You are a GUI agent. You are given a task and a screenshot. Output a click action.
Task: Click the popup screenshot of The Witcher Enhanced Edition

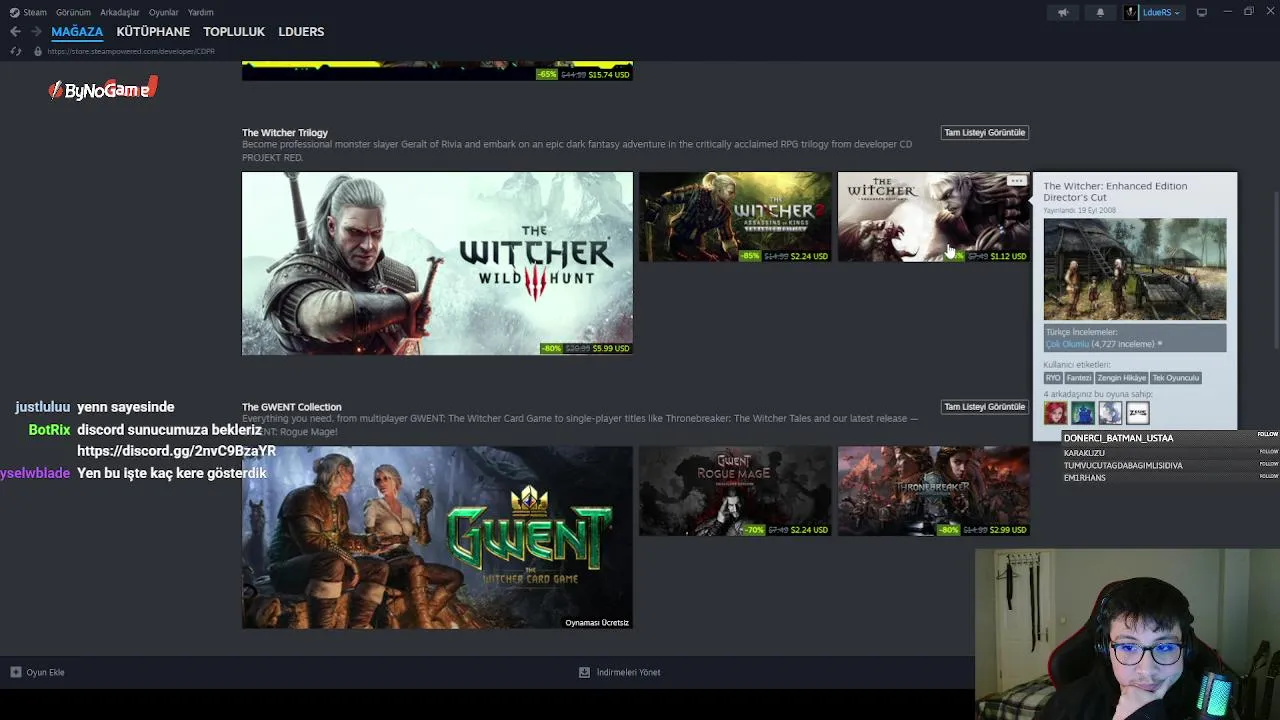click(x=1135, y=269)
